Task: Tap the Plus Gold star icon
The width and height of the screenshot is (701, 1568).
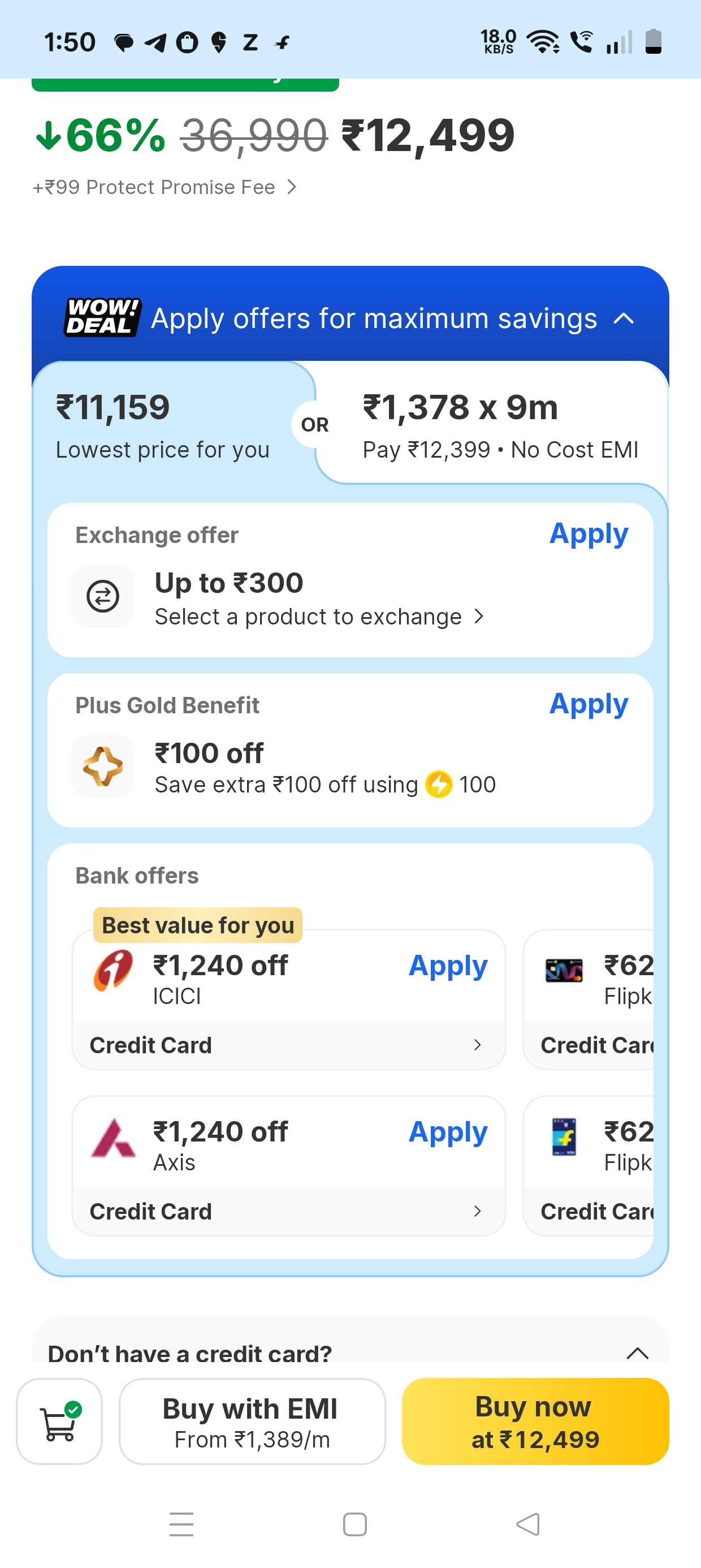Action: (103, 766)
